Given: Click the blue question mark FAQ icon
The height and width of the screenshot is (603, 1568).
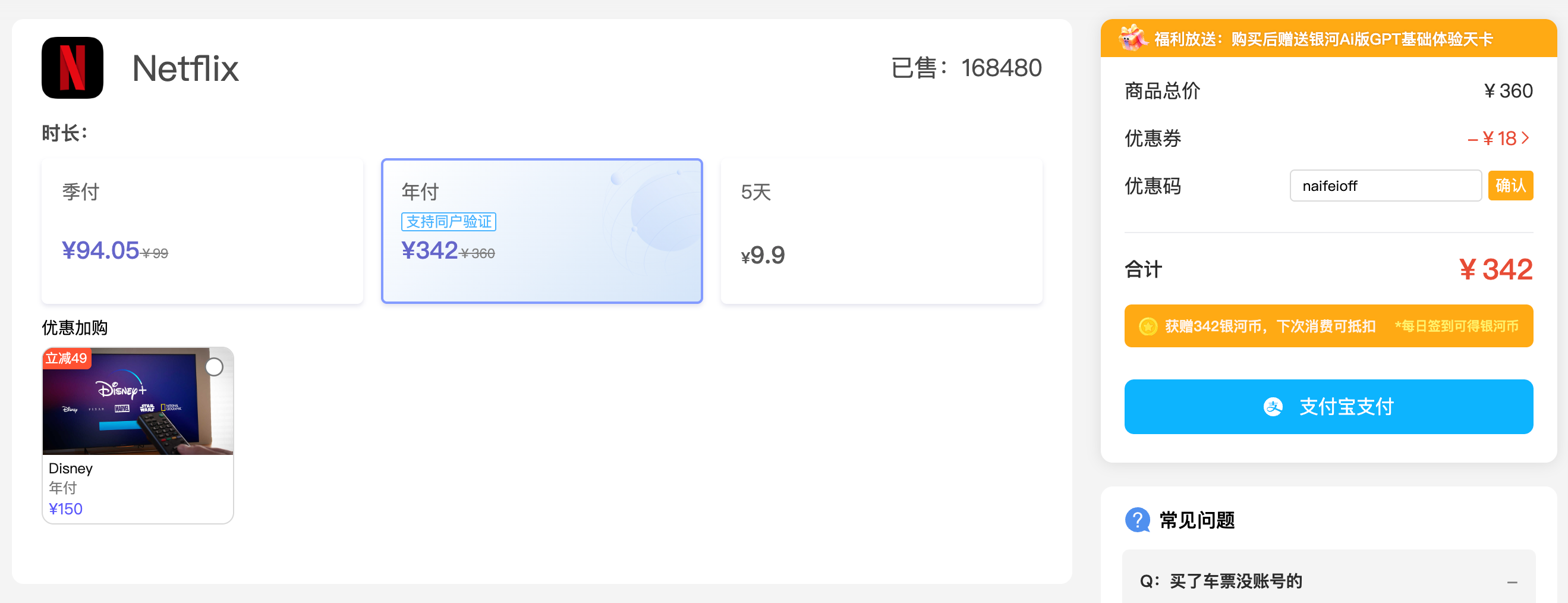Looking at the screenshot, I should 1137,520.
